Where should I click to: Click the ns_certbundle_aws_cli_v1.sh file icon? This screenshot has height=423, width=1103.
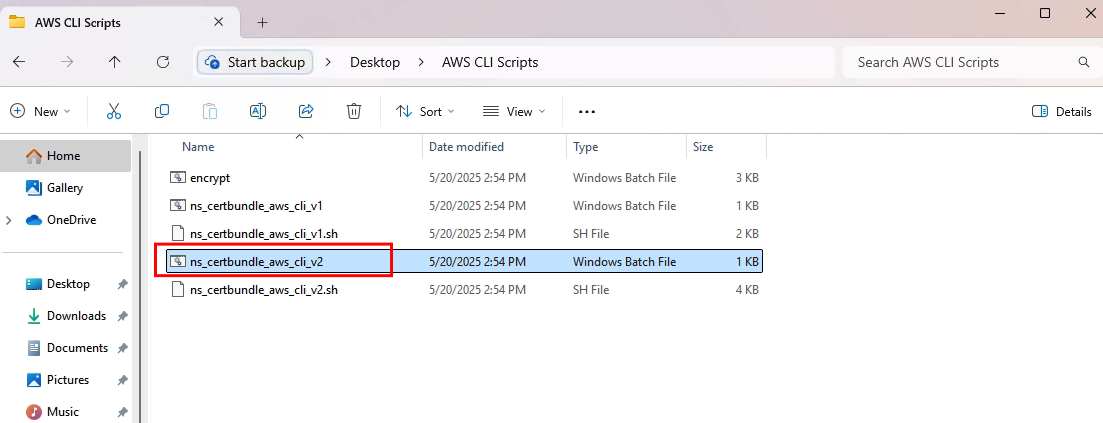pos(177,233)
